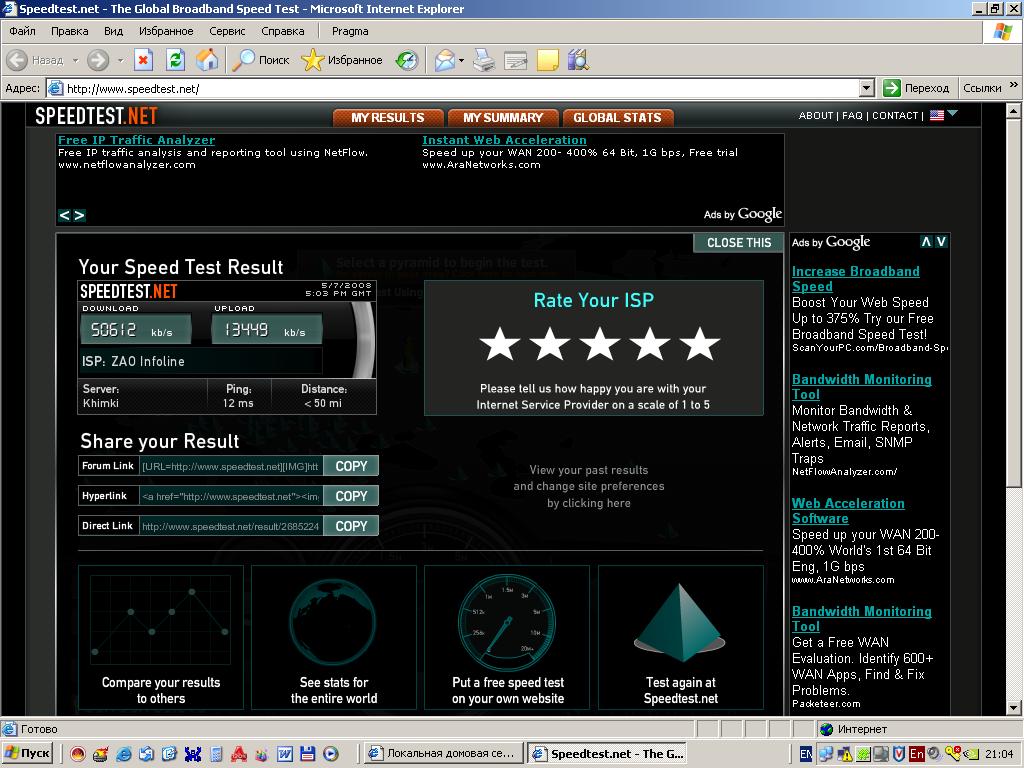Open the Web Acceleration Software ad link
1024x768 pixels.
click(848, 511)
